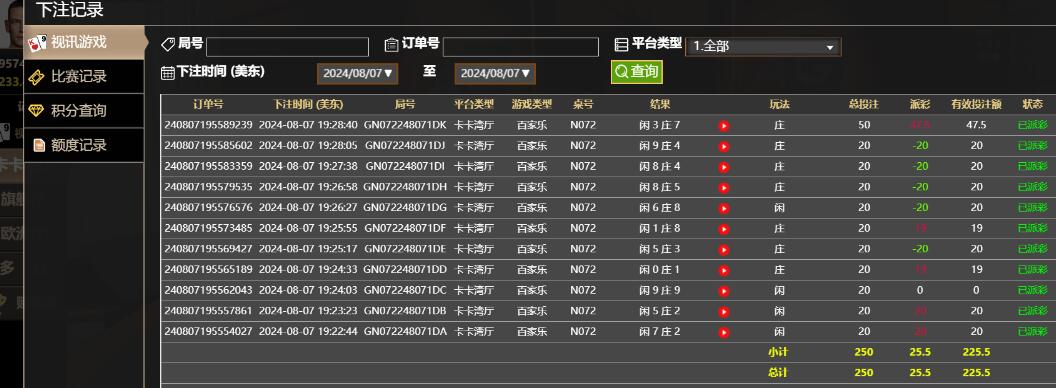Image resolution: width=1056 pixels, height=388 pixels.
Task: Play video replay for order 240807195573485
Action: 724,229
